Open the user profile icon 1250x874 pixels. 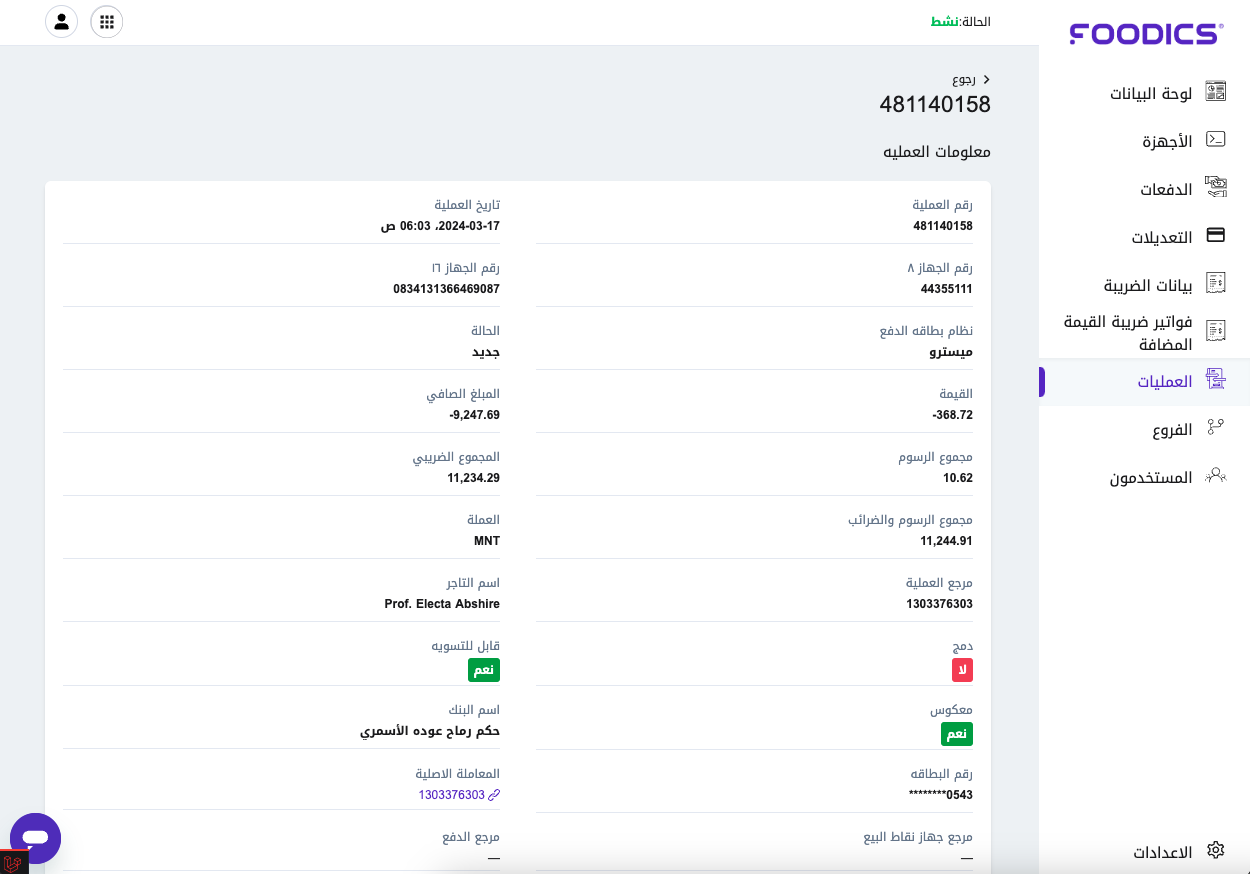tap(61, 22)
